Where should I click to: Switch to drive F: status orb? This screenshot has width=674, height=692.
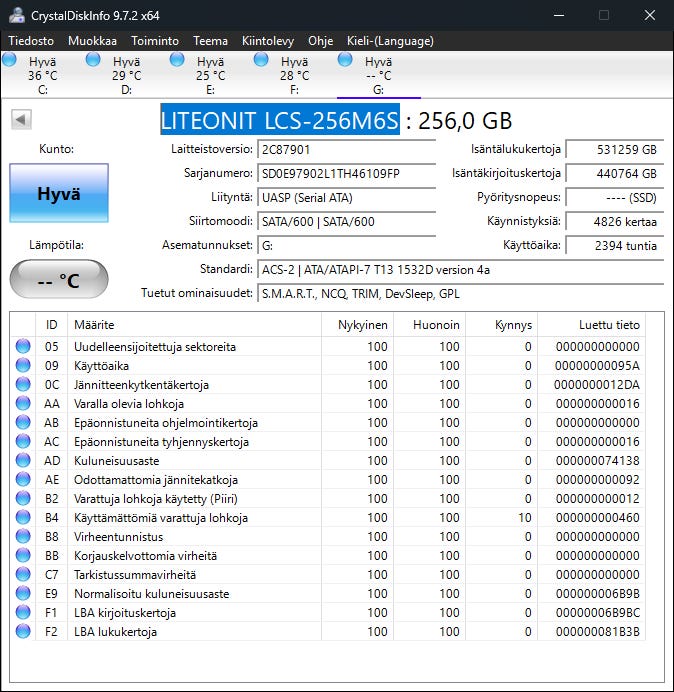pos(262,60)
